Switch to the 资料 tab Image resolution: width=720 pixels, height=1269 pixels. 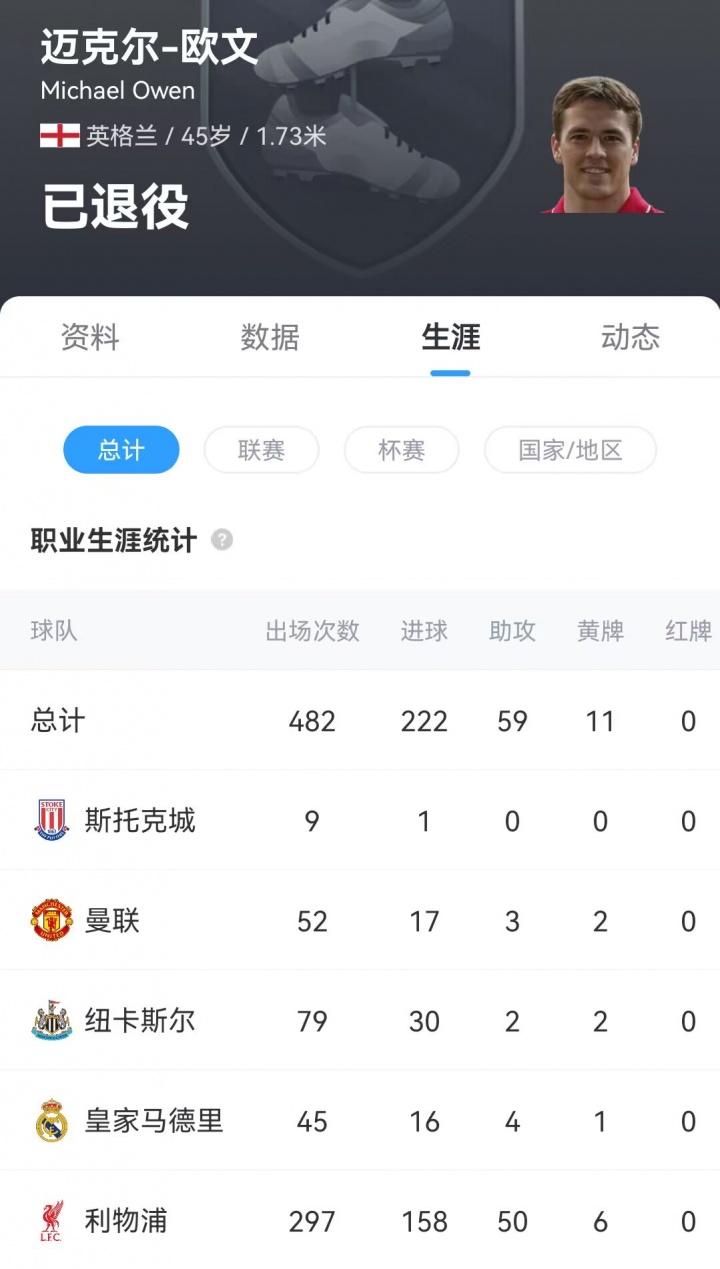[90, 338]
